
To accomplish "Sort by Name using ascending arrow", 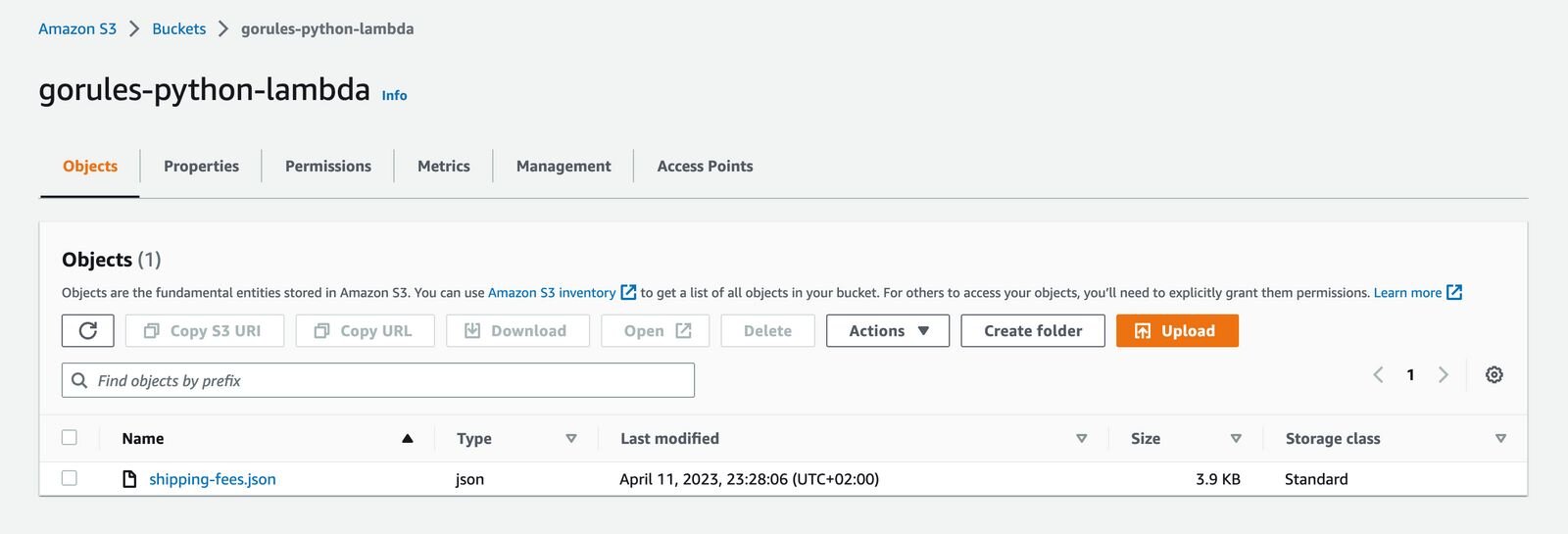I will (408, 439).
